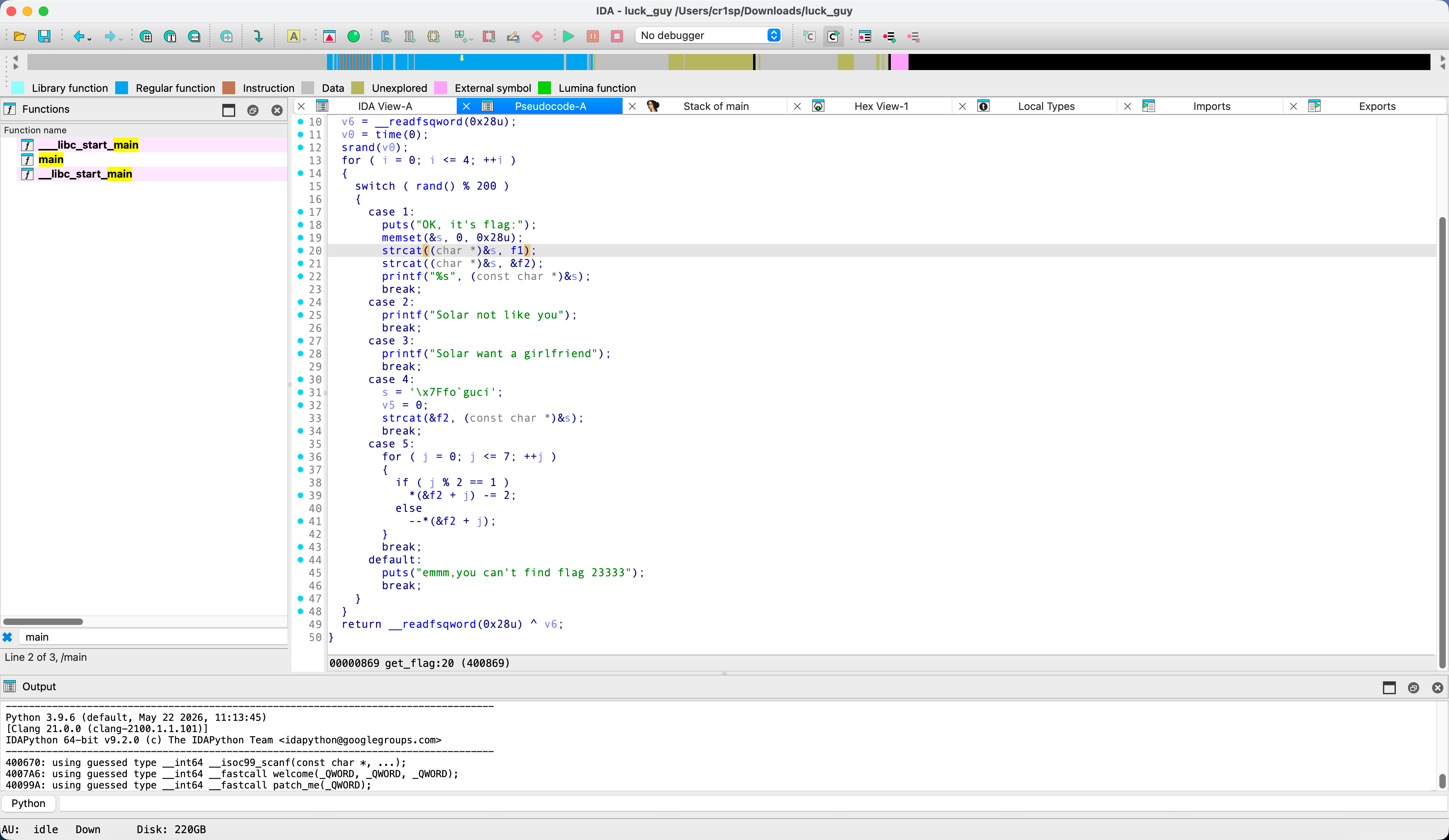
Task: Click the jump-to-address toolbar icon
Action: click(227, 36)
